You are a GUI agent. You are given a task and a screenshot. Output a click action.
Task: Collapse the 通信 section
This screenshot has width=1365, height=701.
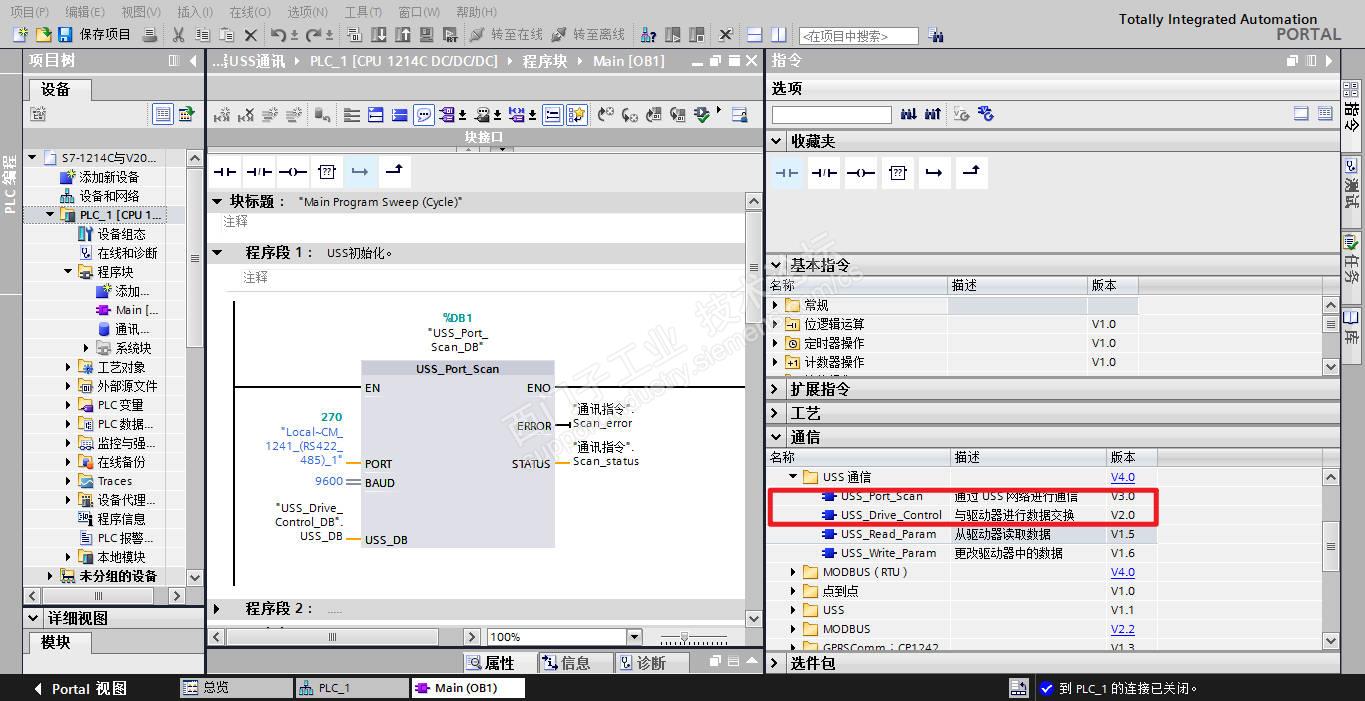pos(777,437)
